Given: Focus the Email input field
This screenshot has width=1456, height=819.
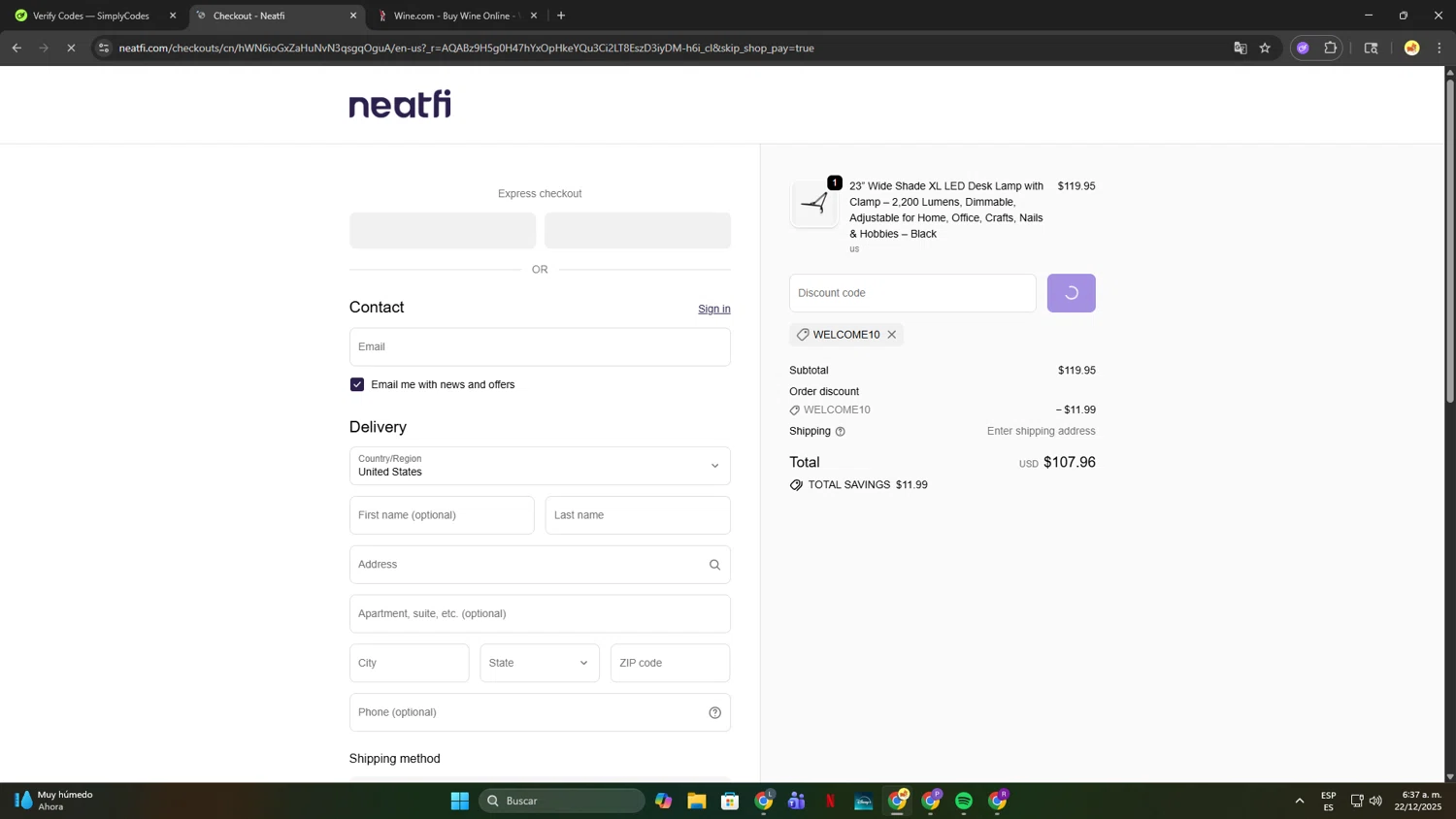Looking at the screenshot, I should point(540,346).
